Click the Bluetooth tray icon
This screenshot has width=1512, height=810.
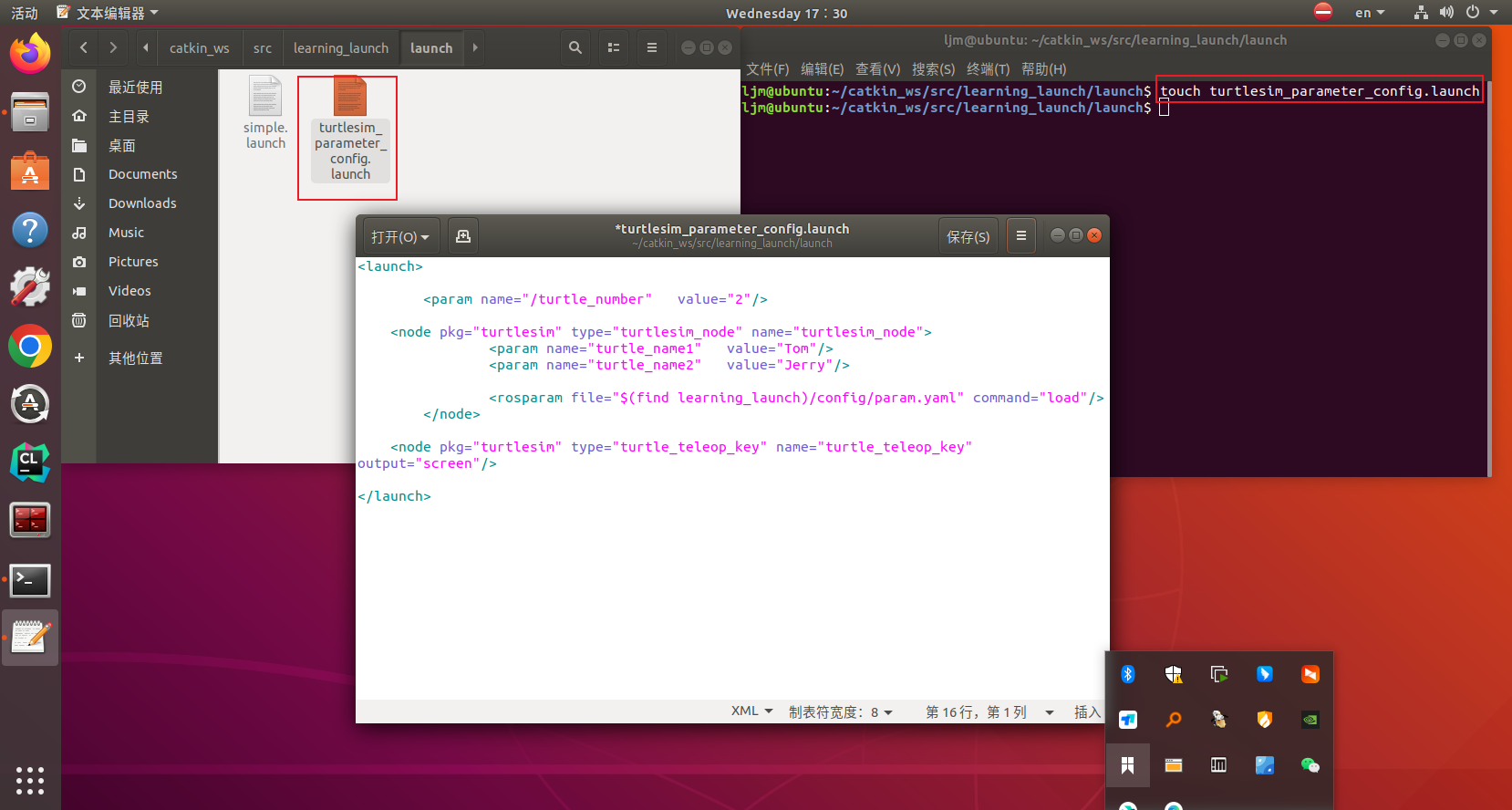click(x=1128, y=674)
